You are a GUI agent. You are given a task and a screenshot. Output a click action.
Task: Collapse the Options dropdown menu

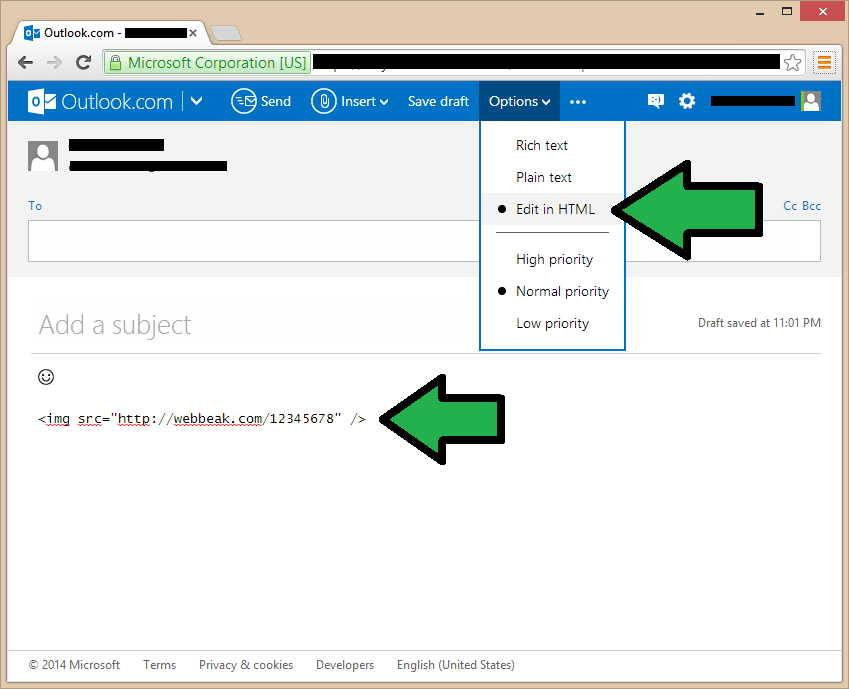point(519,101)
